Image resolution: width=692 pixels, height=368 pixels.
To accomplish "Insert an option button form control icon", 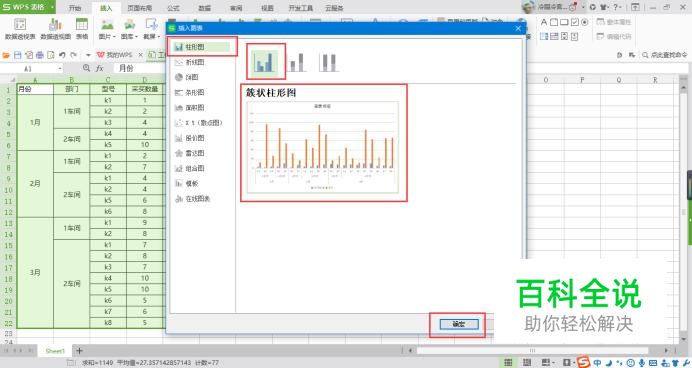I will (x=585, y=22).
